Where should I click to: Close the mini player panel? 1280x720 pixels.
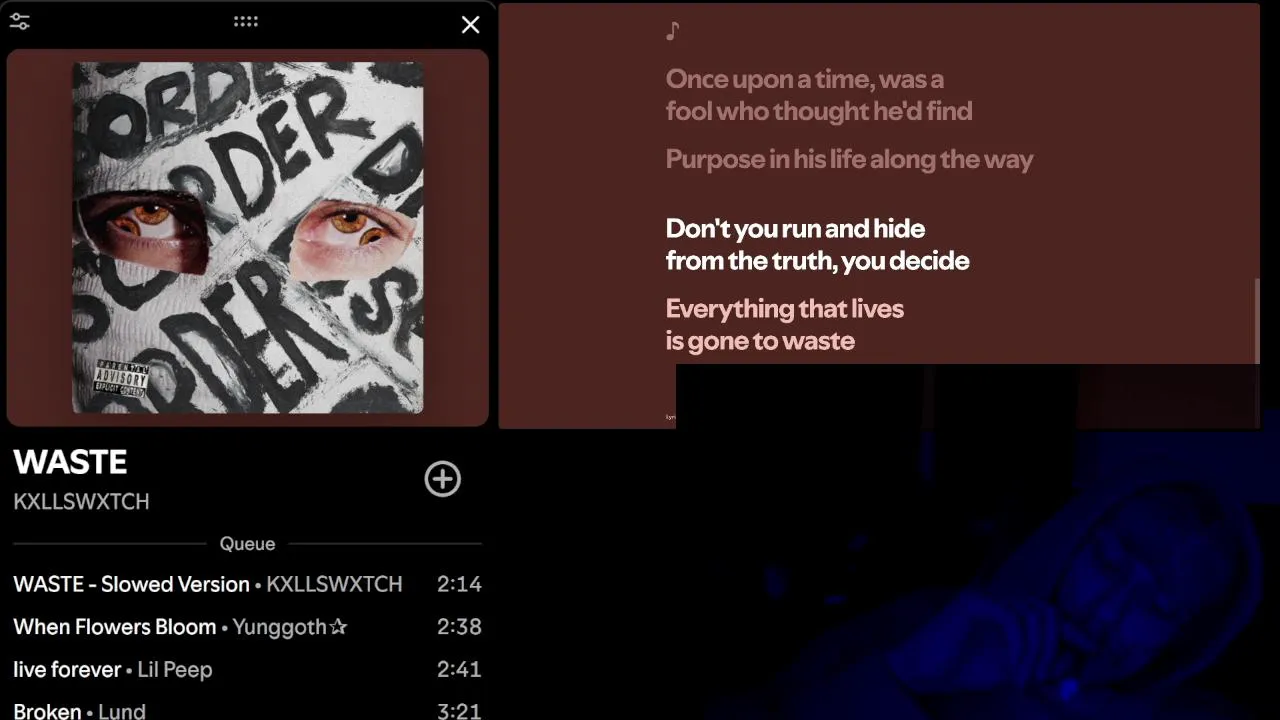pos(470,25)
